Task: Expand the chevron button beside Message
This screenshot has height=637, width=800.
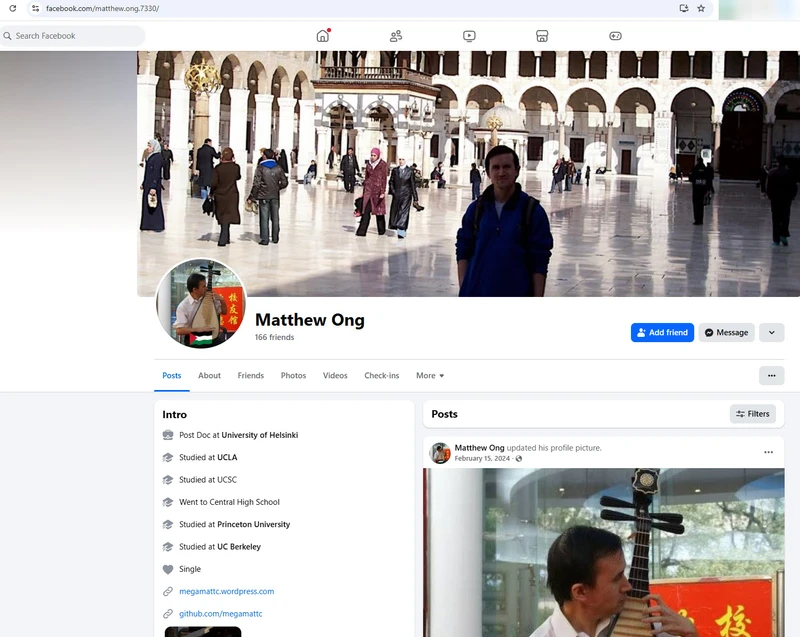Action: [x=771, y=333]
